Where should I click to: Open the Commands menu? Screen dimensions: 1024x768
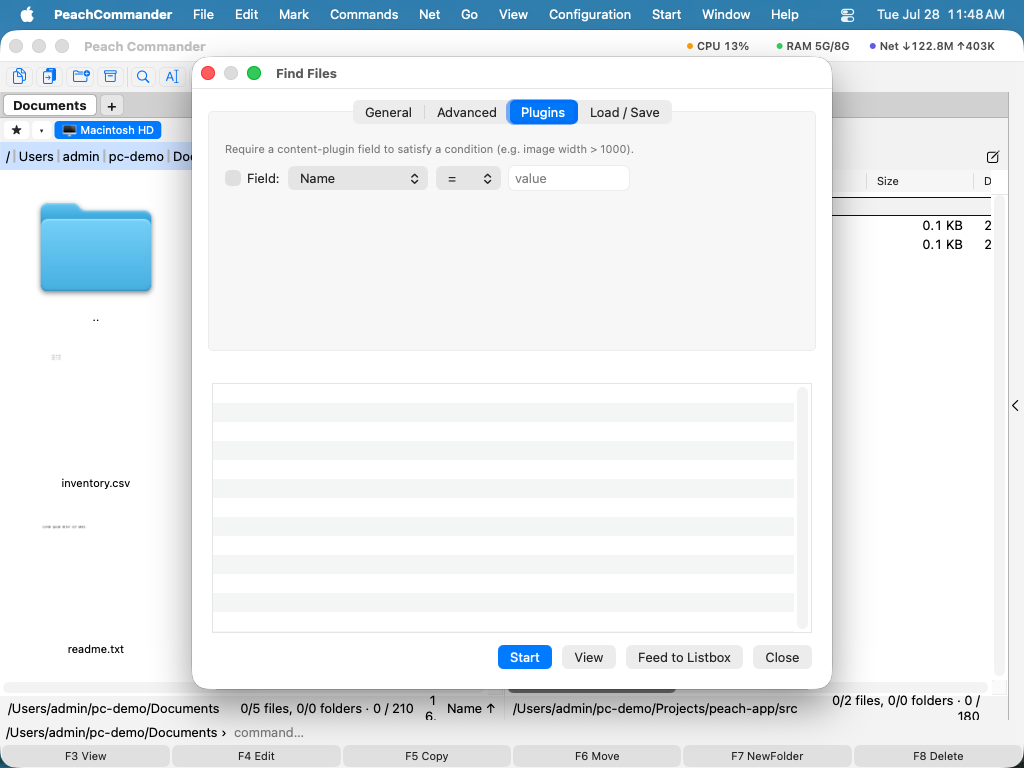coord(364,14)
